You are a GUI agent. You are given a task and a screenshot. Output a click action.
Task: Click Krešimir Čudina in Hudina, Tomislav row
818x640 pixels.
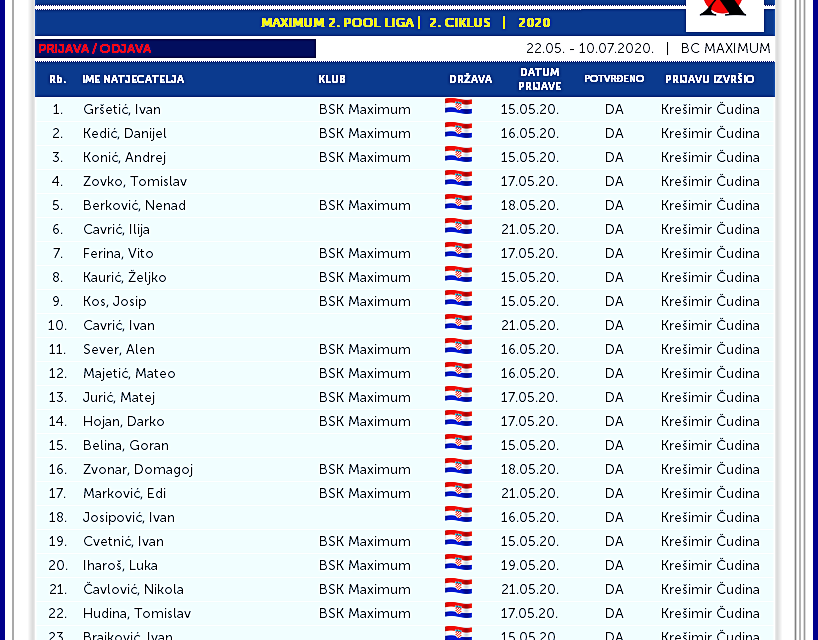point(710,613)
